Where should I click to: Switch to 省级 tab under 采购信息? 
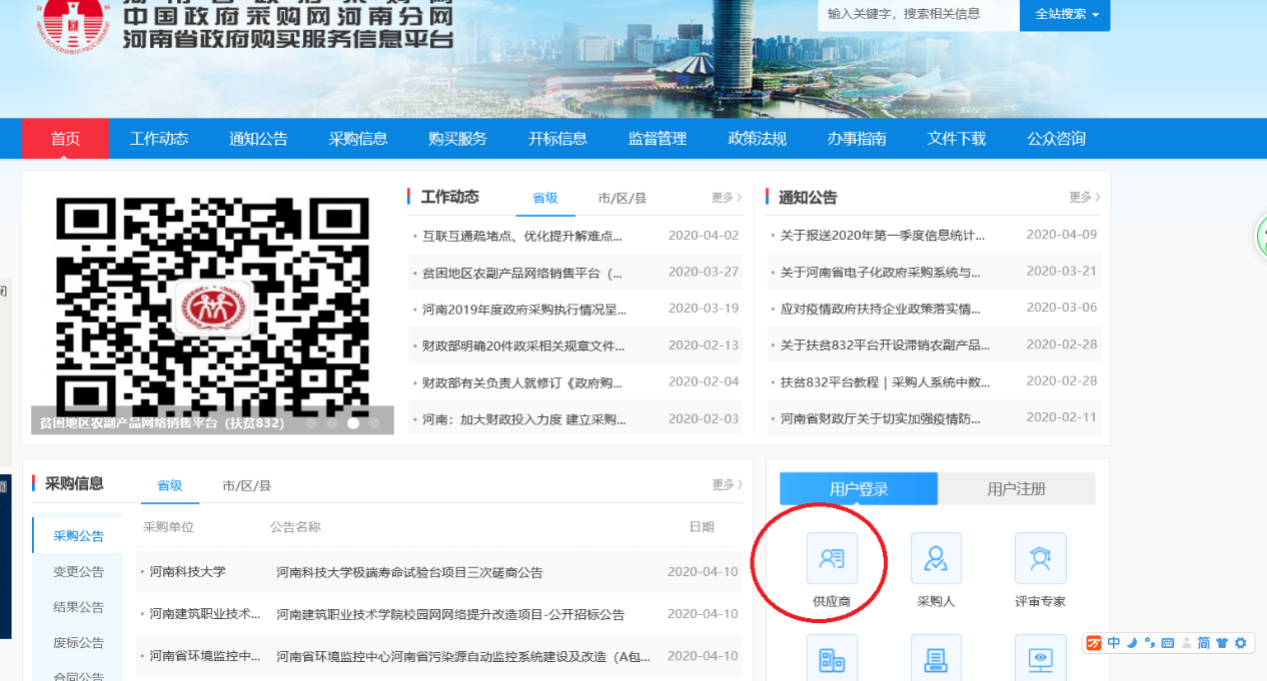(170, 486)
